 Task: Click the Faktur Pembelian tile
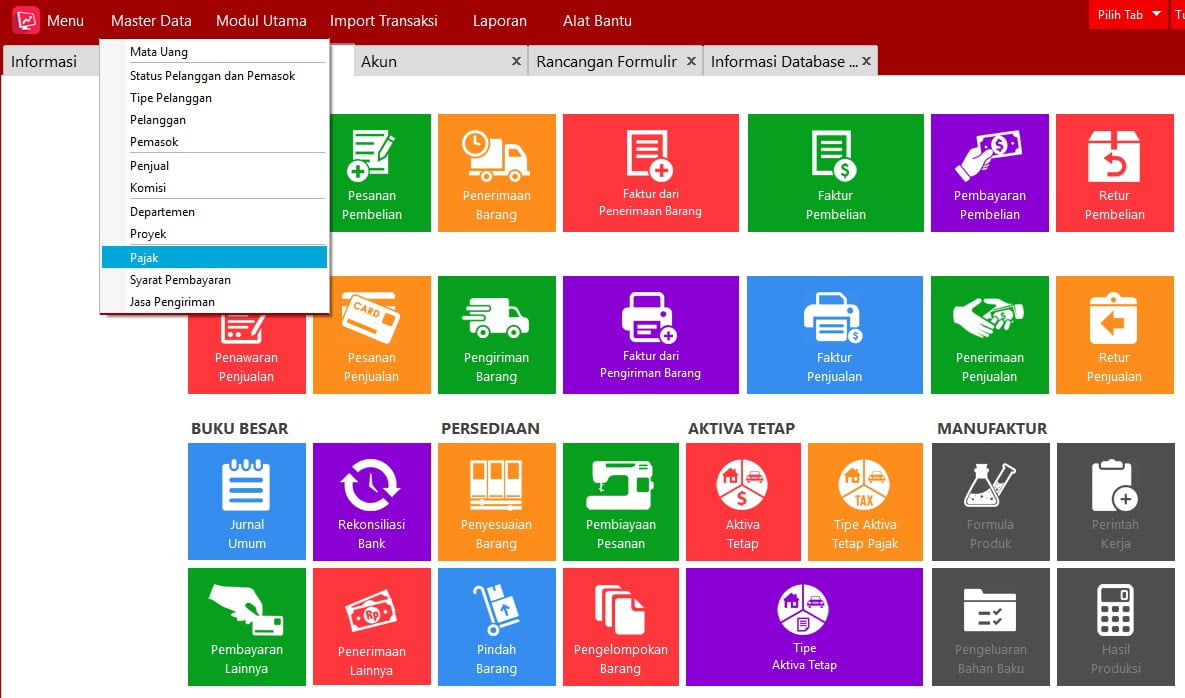click(835, 173)
